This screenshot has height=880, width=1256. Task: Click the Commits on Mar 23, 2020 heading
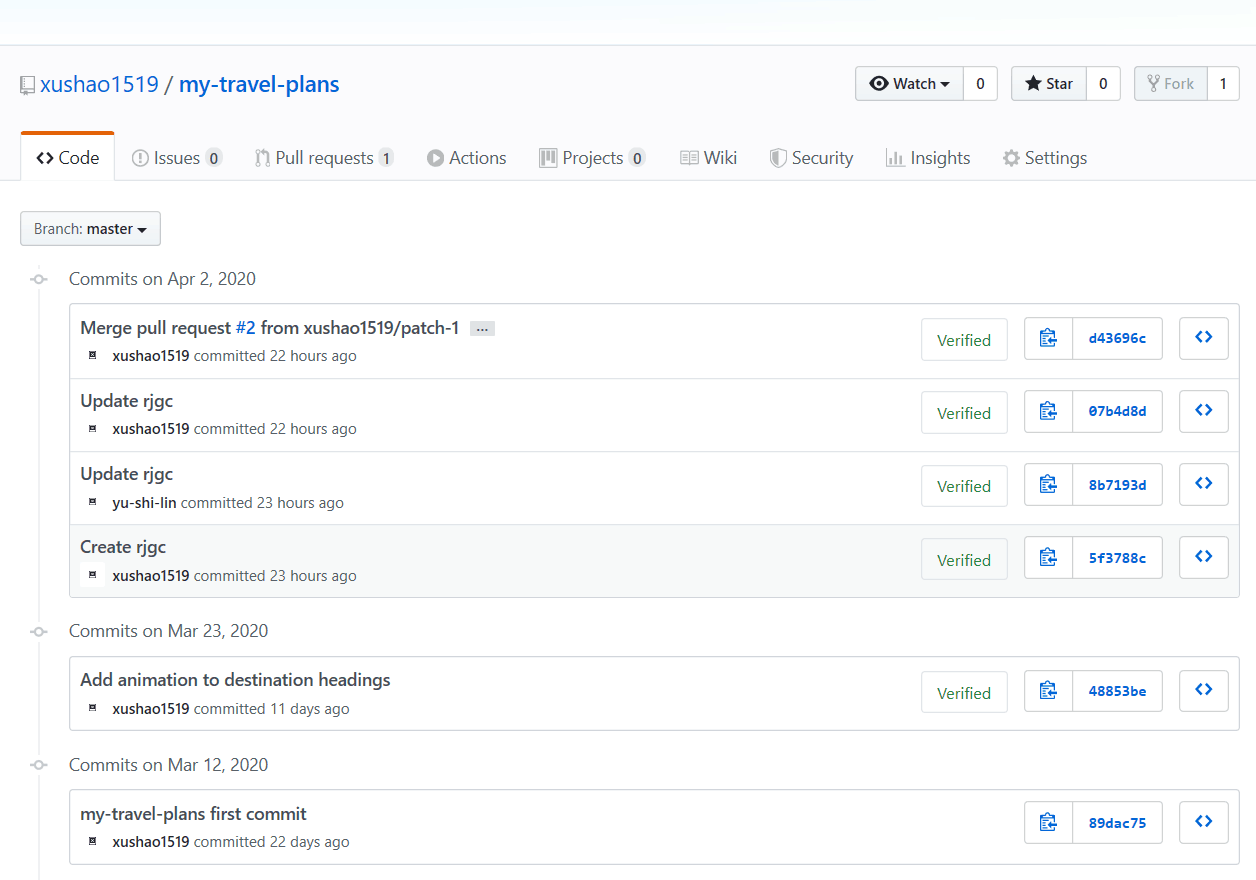pos(168,631)
